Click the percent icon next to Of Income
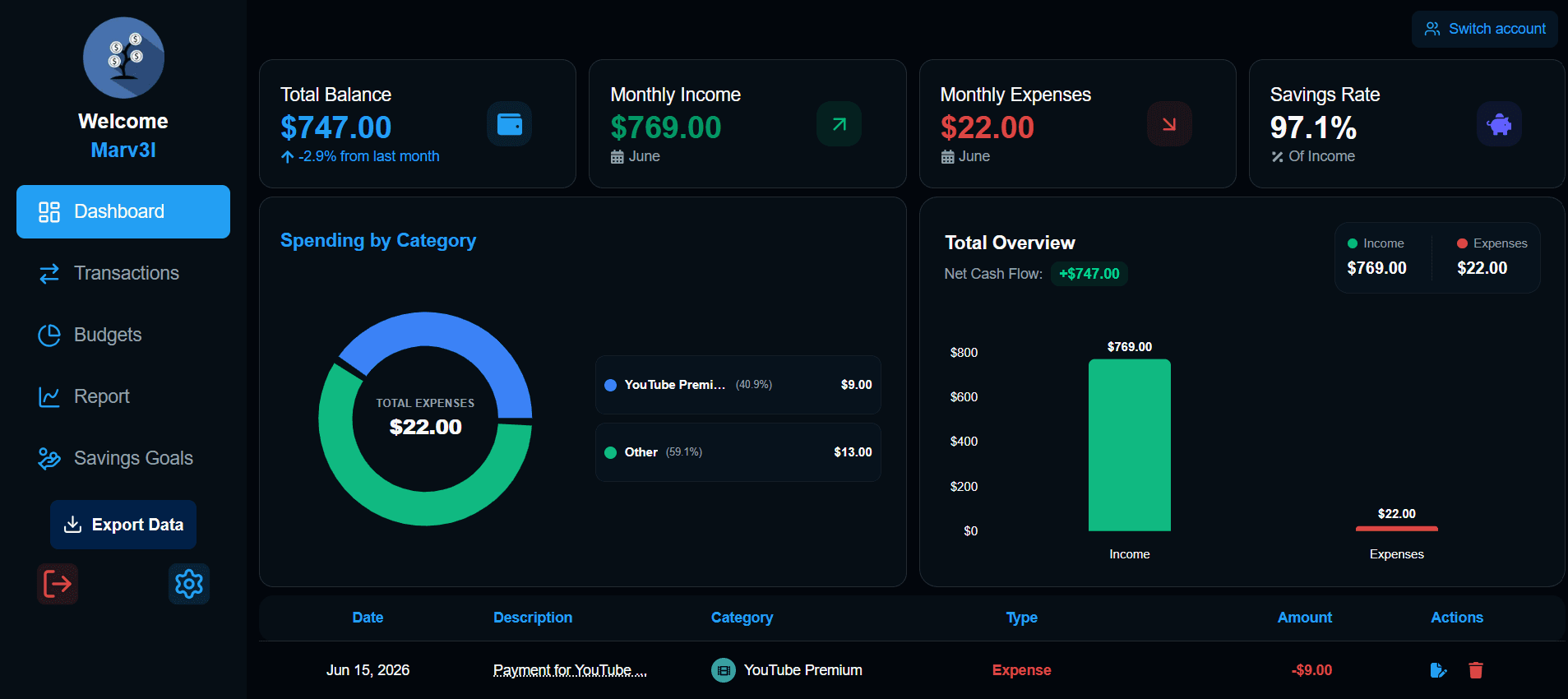 click(1277, 157)
